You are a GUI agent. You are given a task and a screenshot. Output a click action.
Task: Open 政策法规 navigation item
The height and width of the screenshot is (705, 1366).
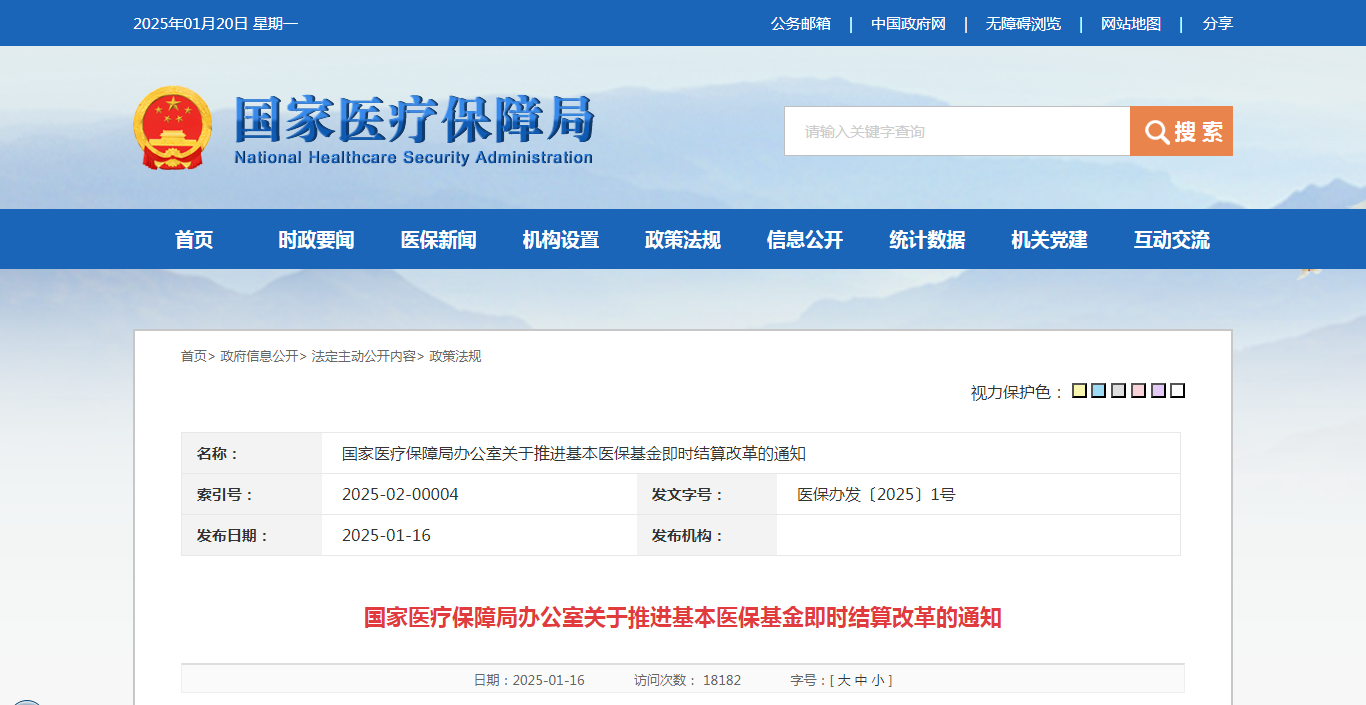(x=682, y=240)
